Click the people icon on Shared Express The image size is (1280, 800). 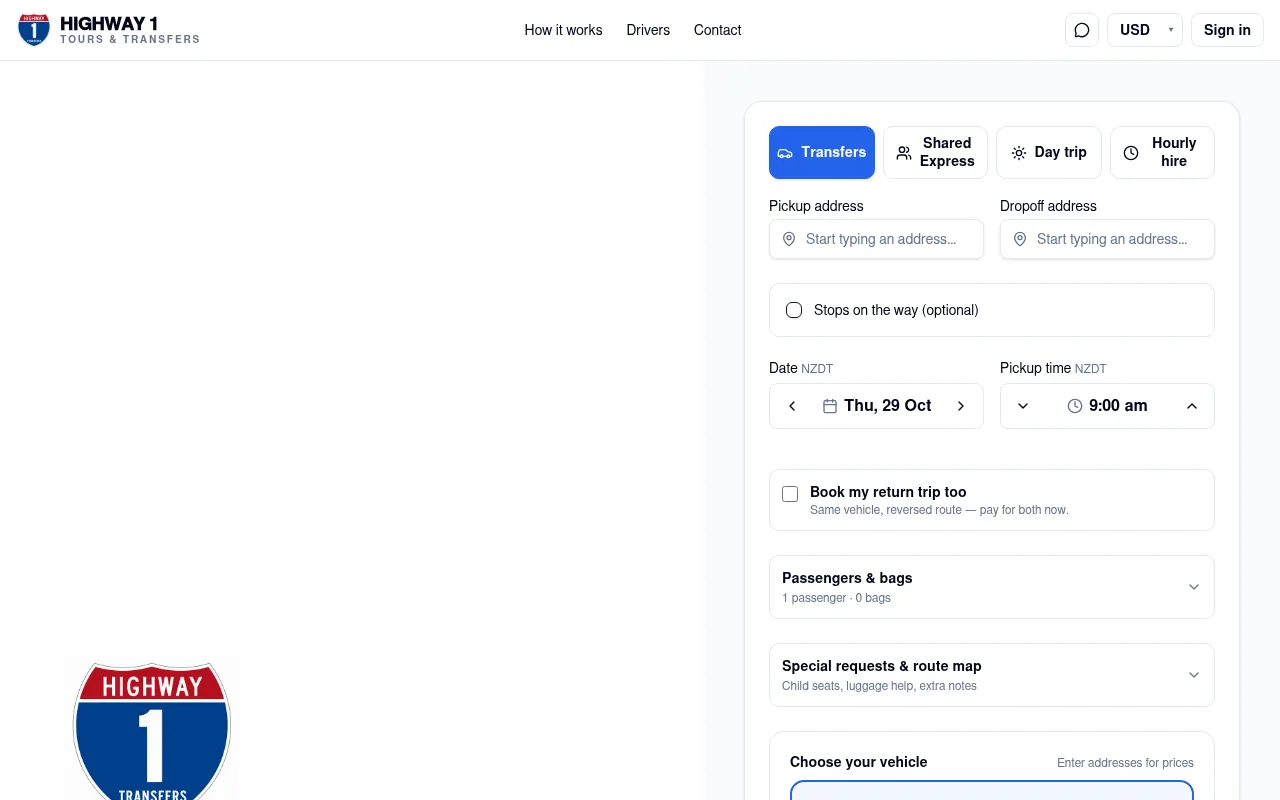coord(904,153)
